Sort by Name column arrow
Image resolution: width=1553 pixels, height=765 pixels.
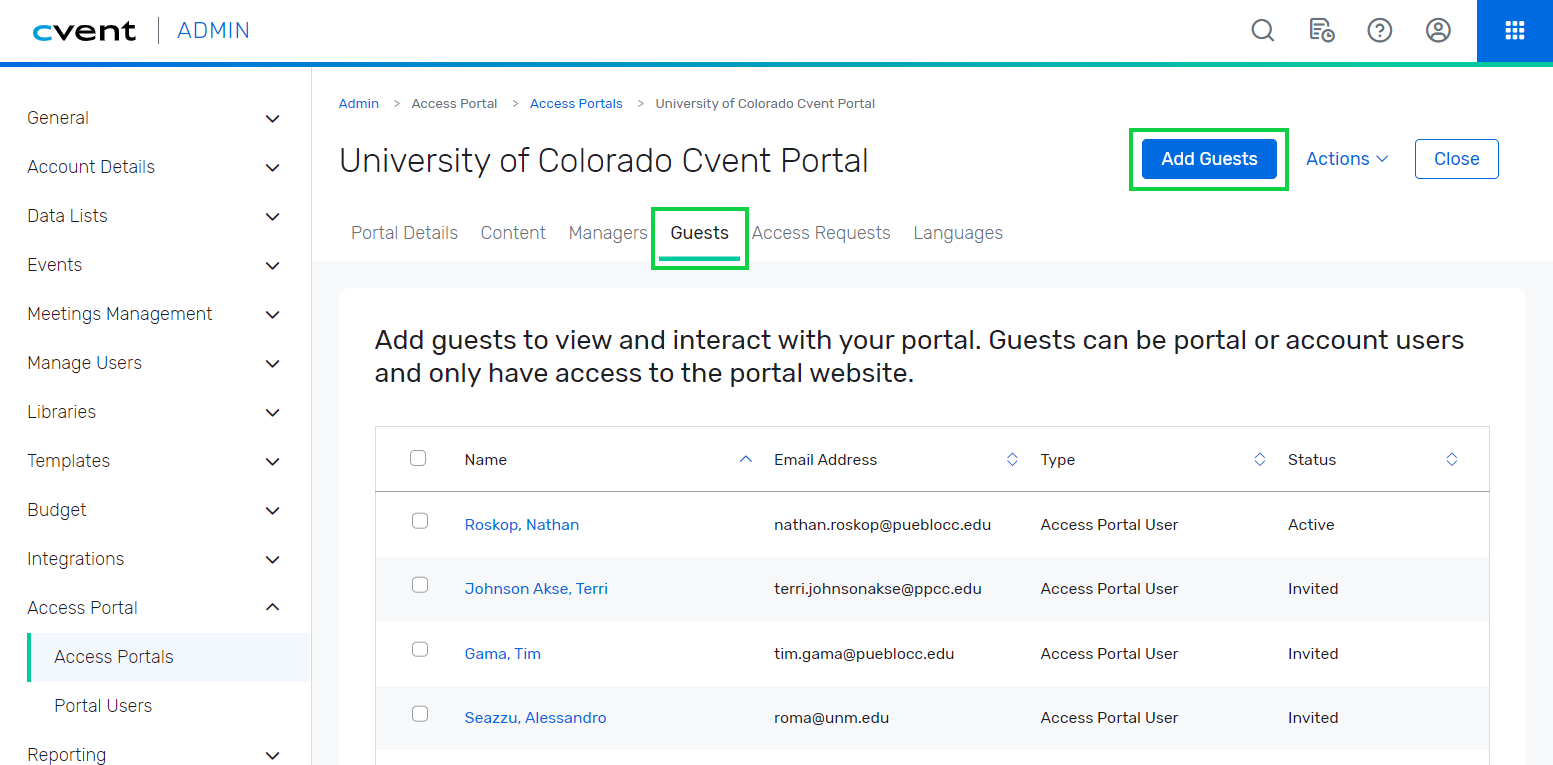click(745, 460)
